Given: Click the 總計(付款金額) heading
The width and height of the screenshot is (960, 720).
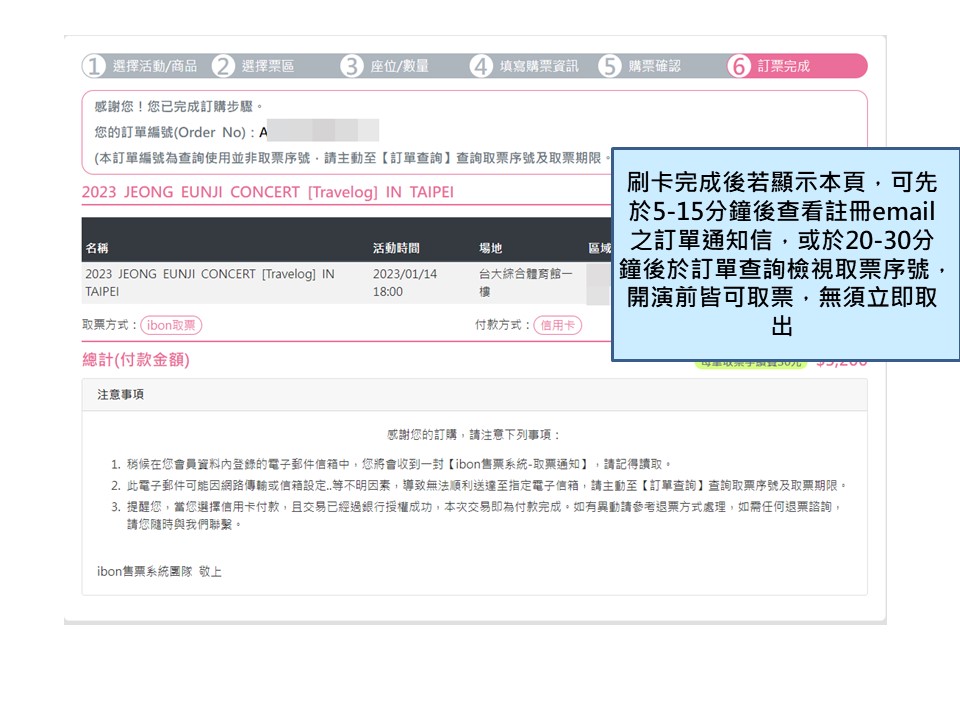Looking at the screenshot, I should [x=135, y=360].
